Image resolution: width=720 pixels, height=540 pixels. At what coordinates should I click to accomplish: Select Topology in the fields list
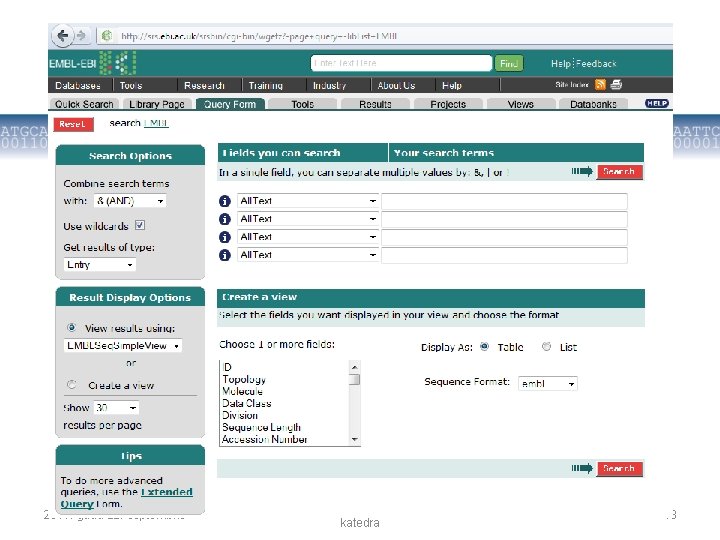pyautogui.click(x=244, y=379)
